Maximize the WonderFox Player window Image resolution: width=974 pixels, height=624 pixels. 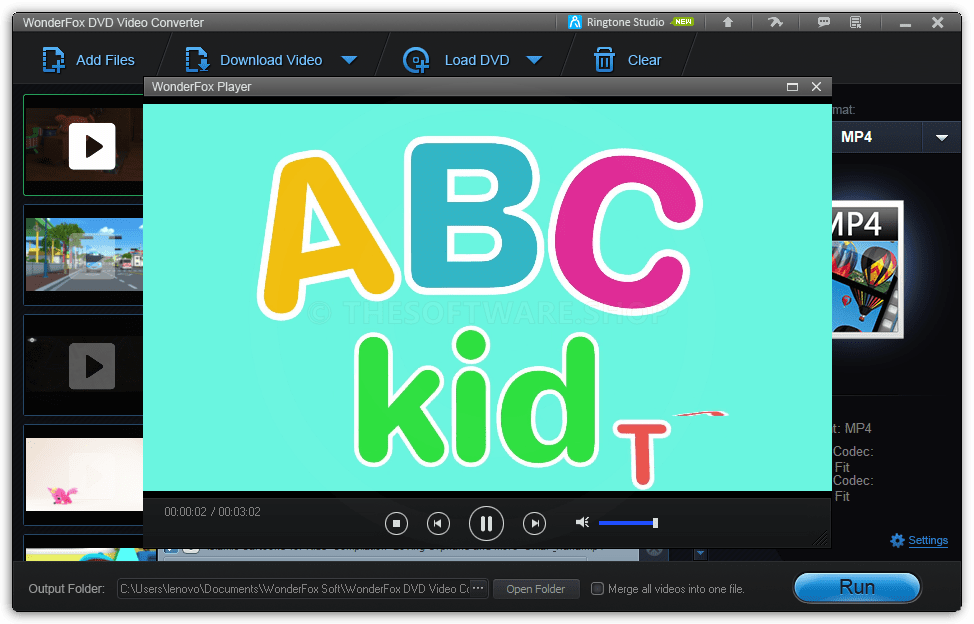[x=792, y=87]
